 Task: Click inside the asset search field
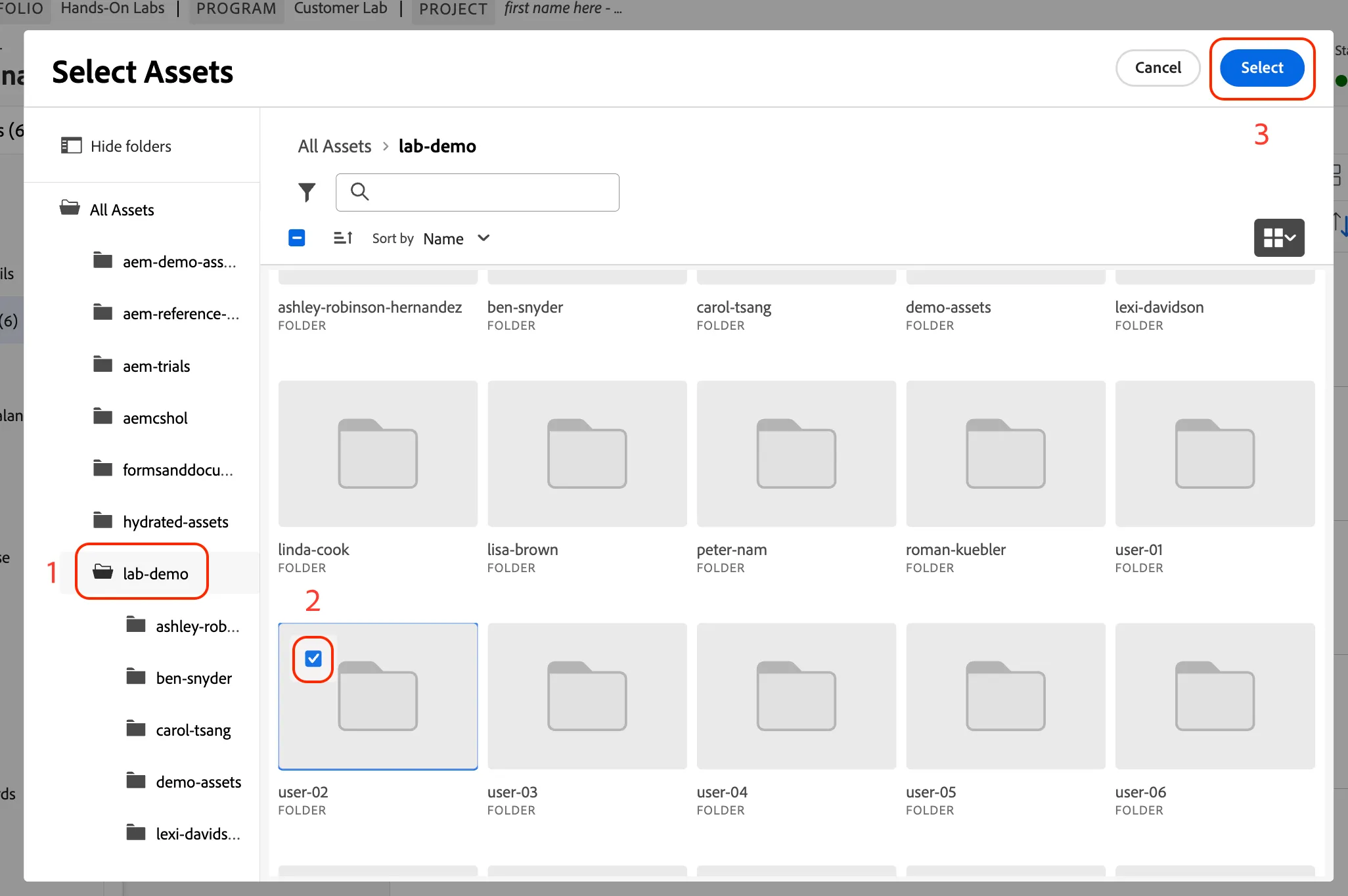[x=478, y=192]
